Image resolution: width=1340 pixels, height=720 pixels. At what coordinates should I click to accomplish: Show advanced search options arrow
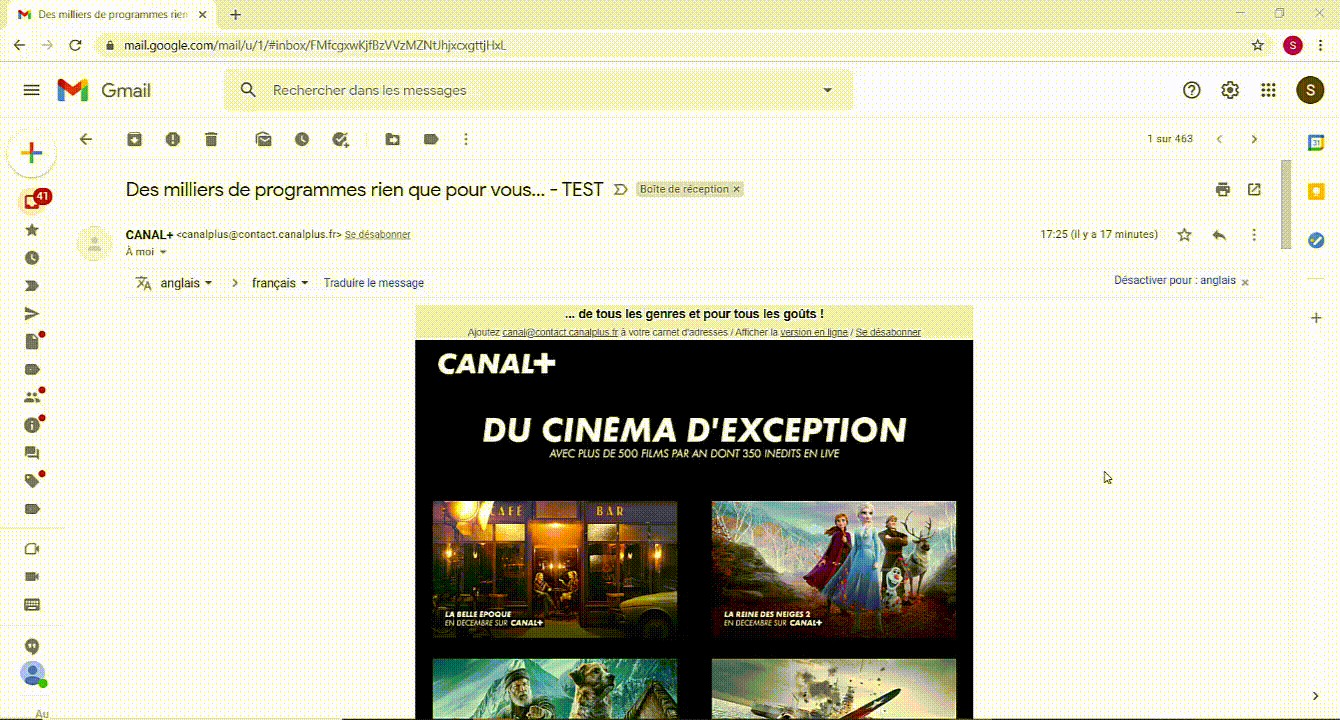(827, 90)
